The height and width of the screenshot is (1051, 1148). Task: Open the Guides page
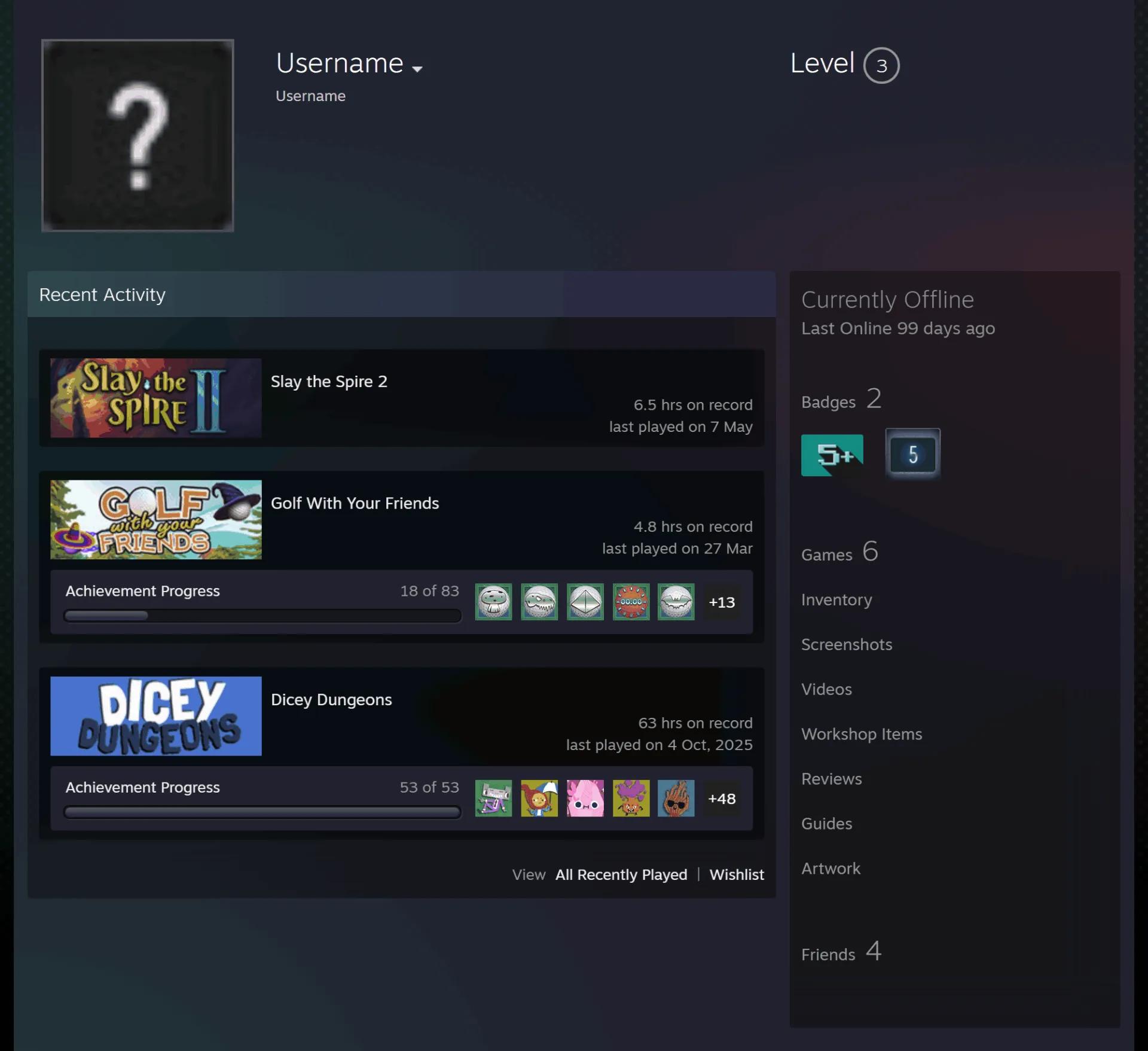[x=827, y=824]
